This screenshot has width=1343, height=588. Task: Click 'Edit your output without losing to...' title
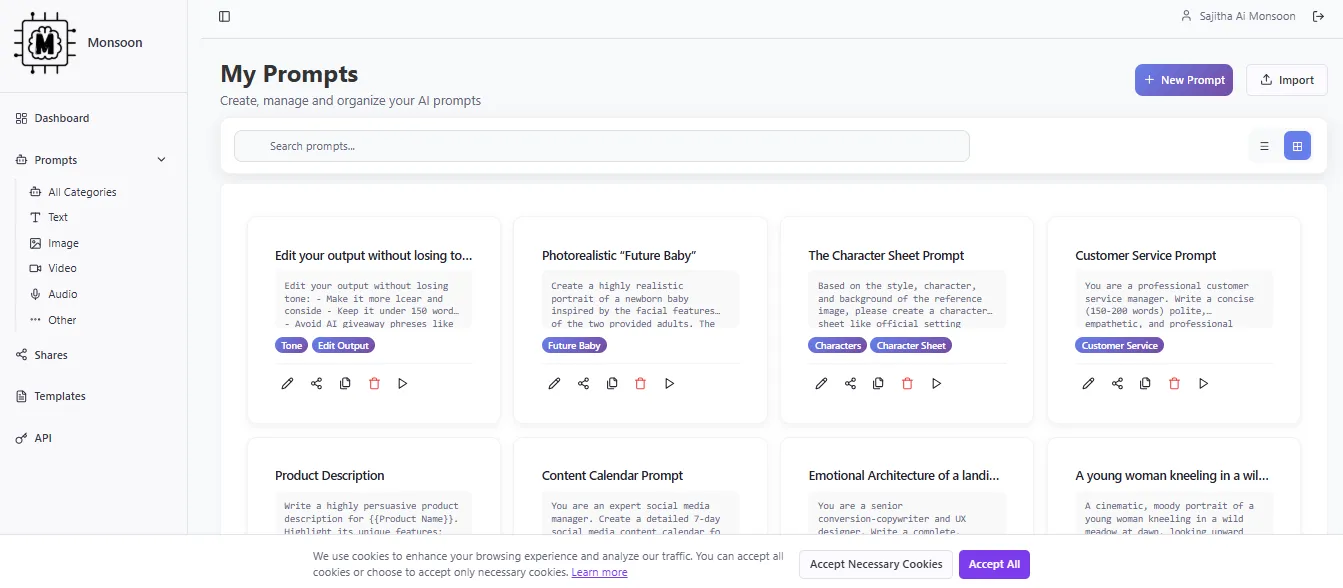(374, 256)
